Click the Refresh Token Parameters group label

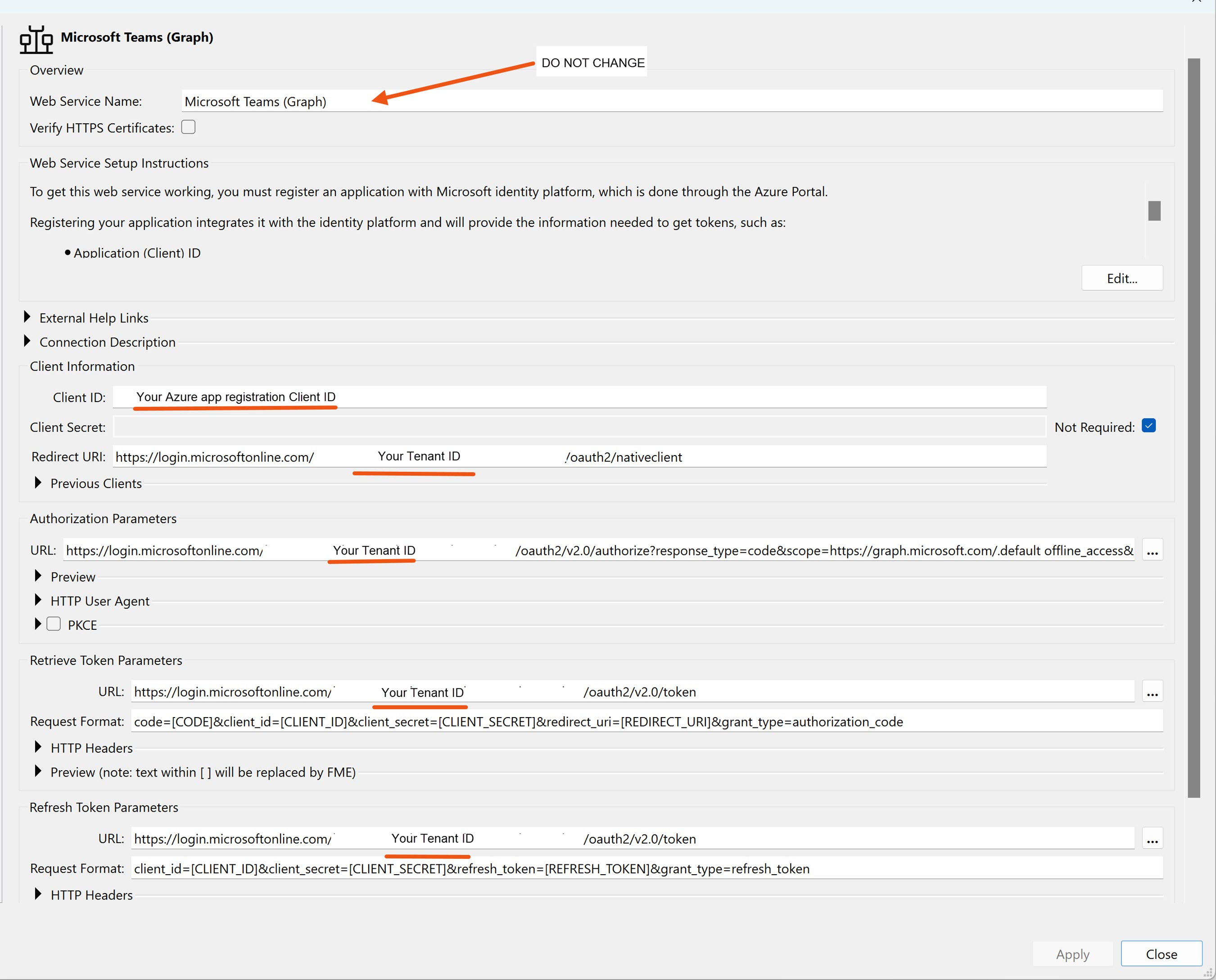pyautogui.click(x=104, y=807)
